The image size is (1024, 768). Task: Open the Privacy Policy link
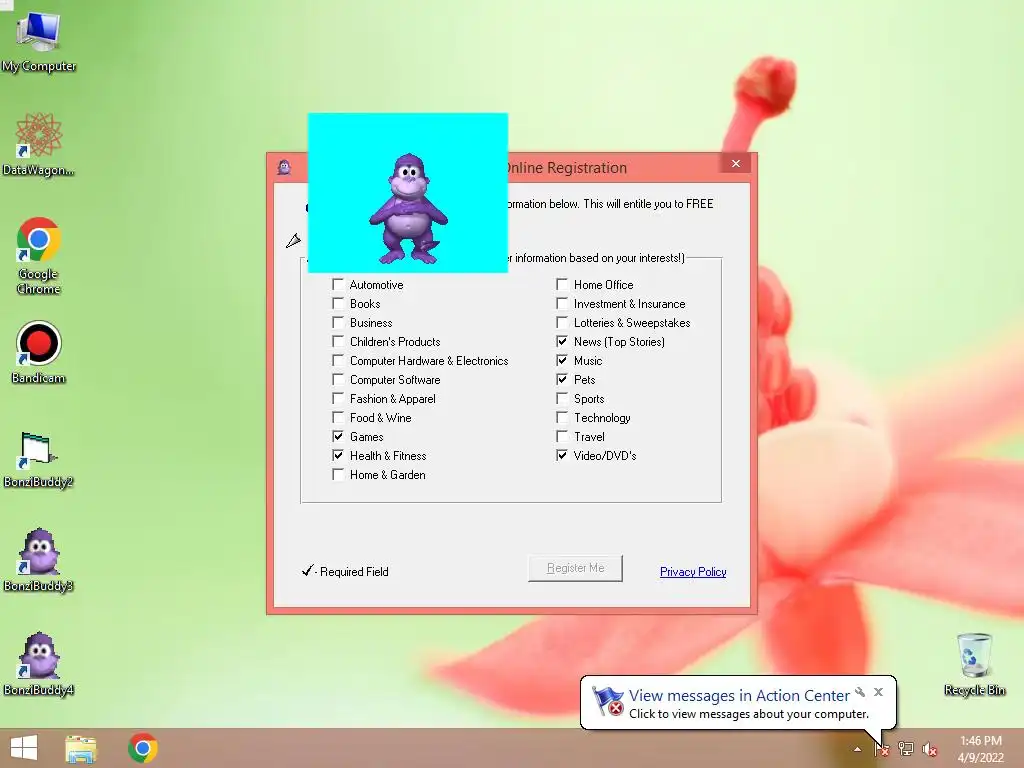coord(693,571)
